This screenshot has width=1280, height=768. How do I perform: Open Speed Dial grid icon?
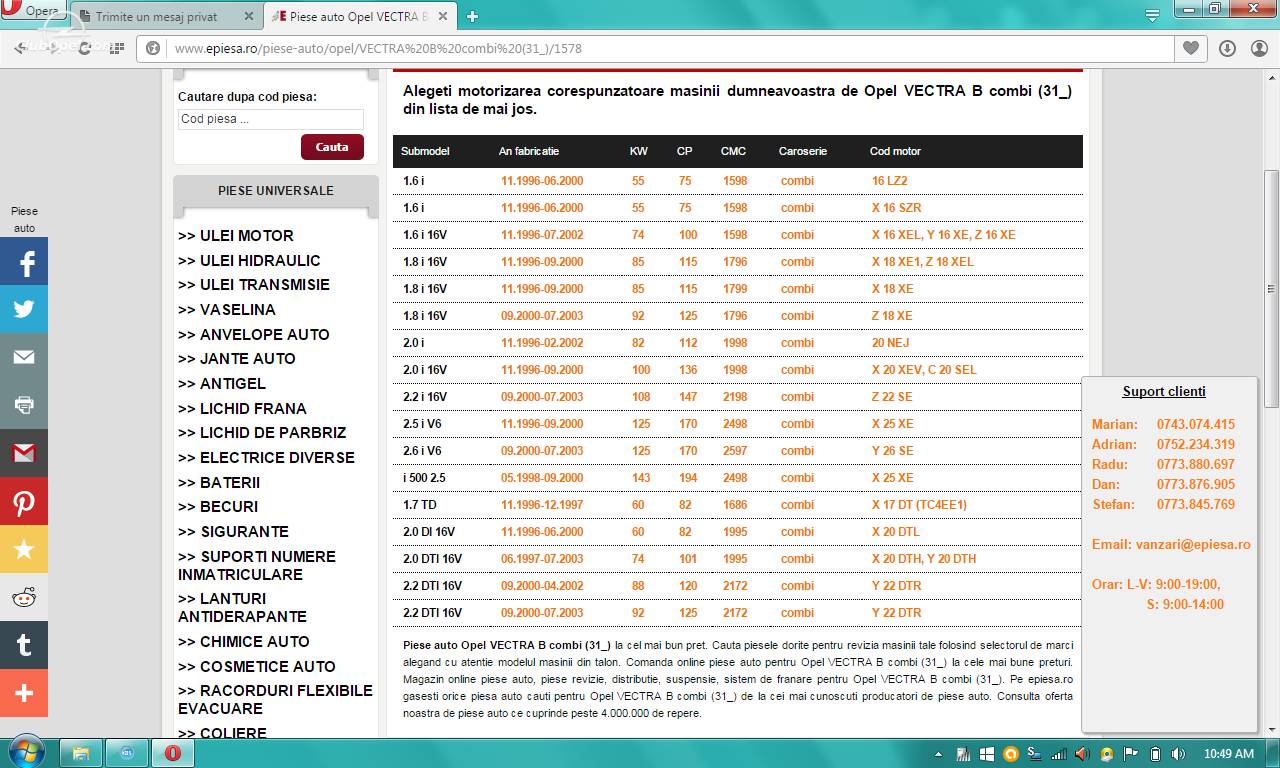click(x=118, y=48)
